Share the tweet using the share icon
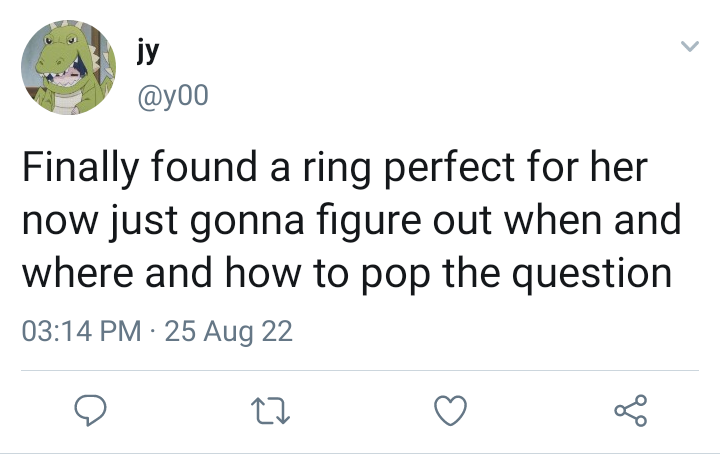 click(x=631, y=410)
